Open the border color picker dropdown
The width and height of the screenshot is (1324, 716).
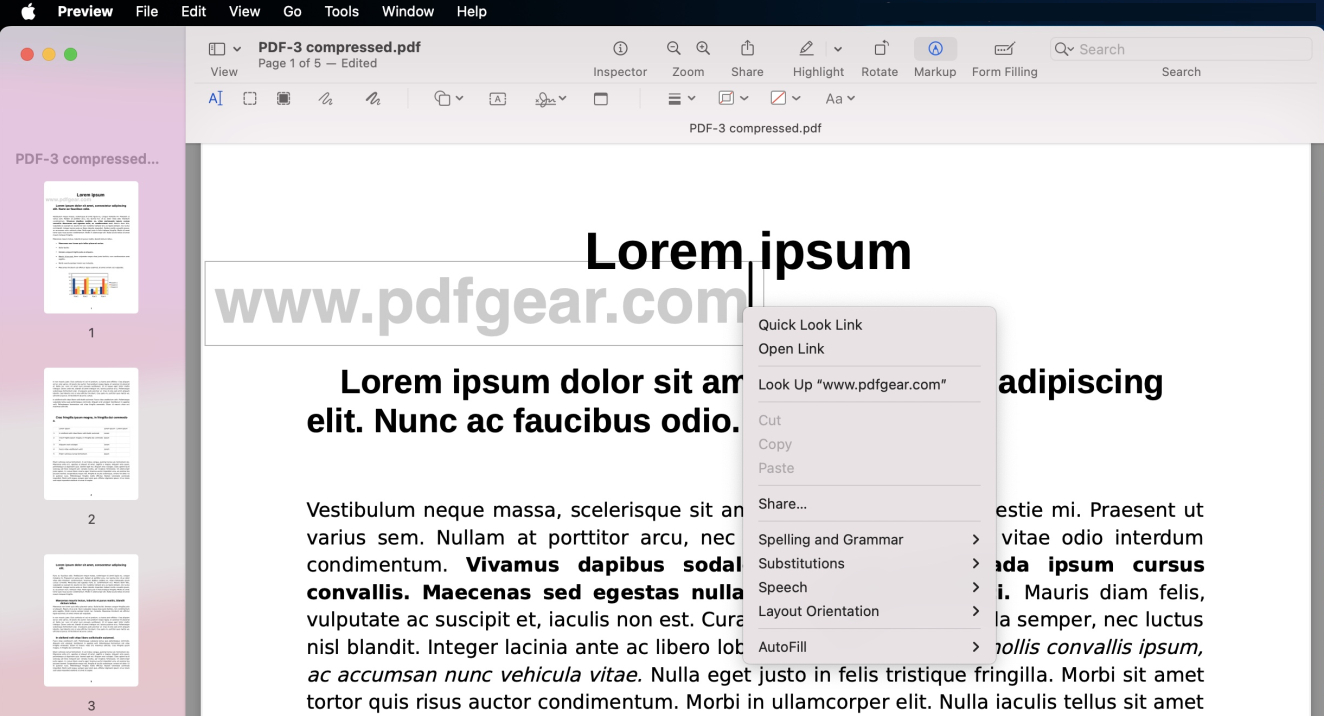(733, 98)
